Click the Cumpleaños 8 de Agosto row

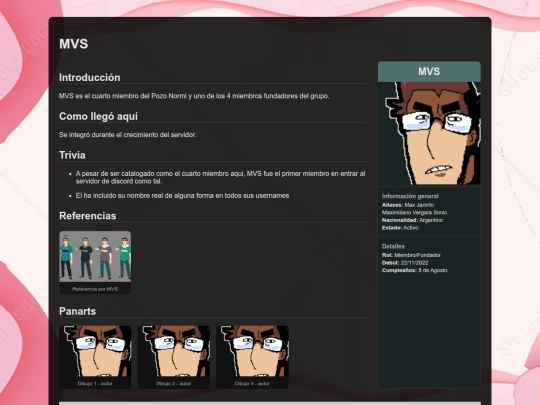tap(415, 270)
